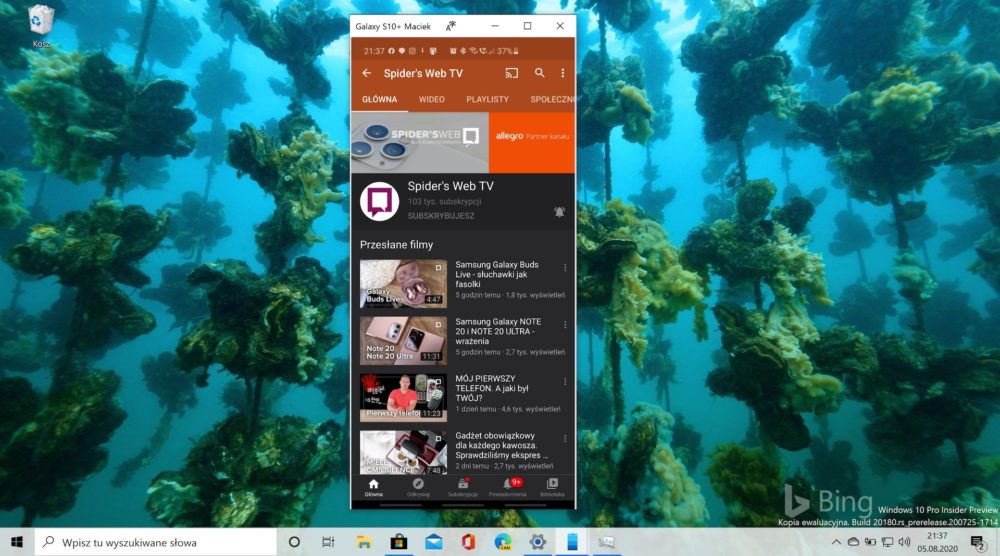The height and width of the screenshot is (556, 1000).
Task: Open Settings gear in taskbar
Action: point(538,542)
